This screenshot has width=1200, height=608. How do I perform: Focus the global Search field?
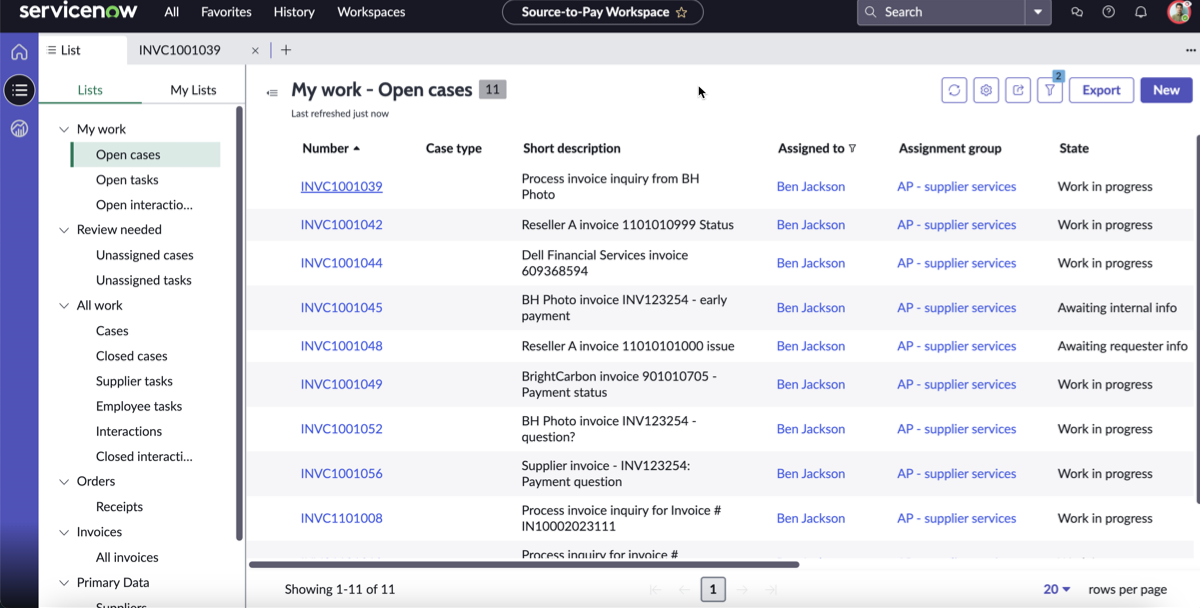pos(941,12)
